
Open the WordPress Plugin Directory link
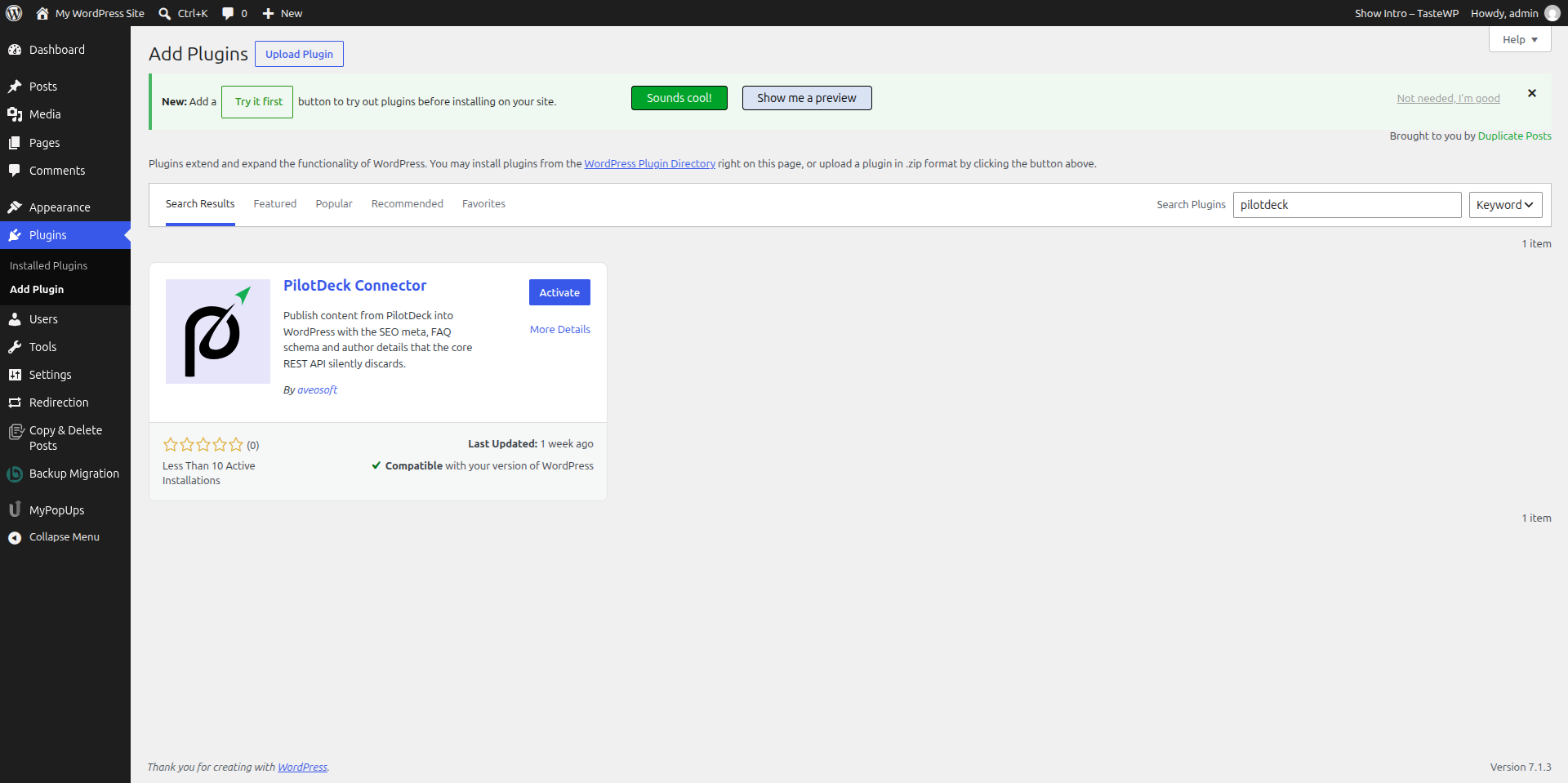(x=650, y=164)
